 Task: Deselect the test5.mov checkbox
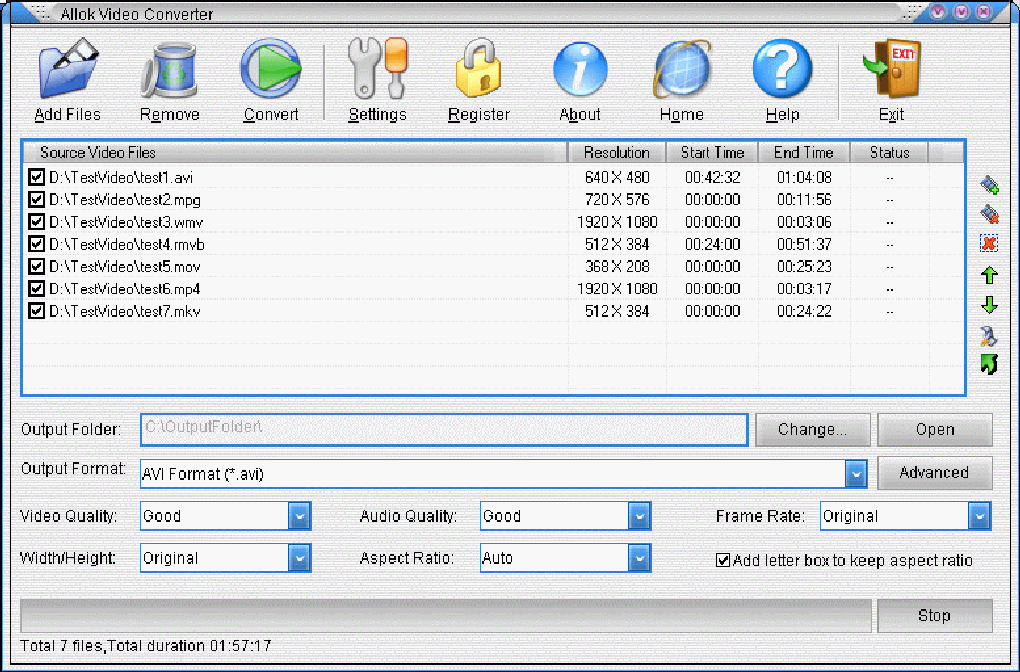point(36,266)
